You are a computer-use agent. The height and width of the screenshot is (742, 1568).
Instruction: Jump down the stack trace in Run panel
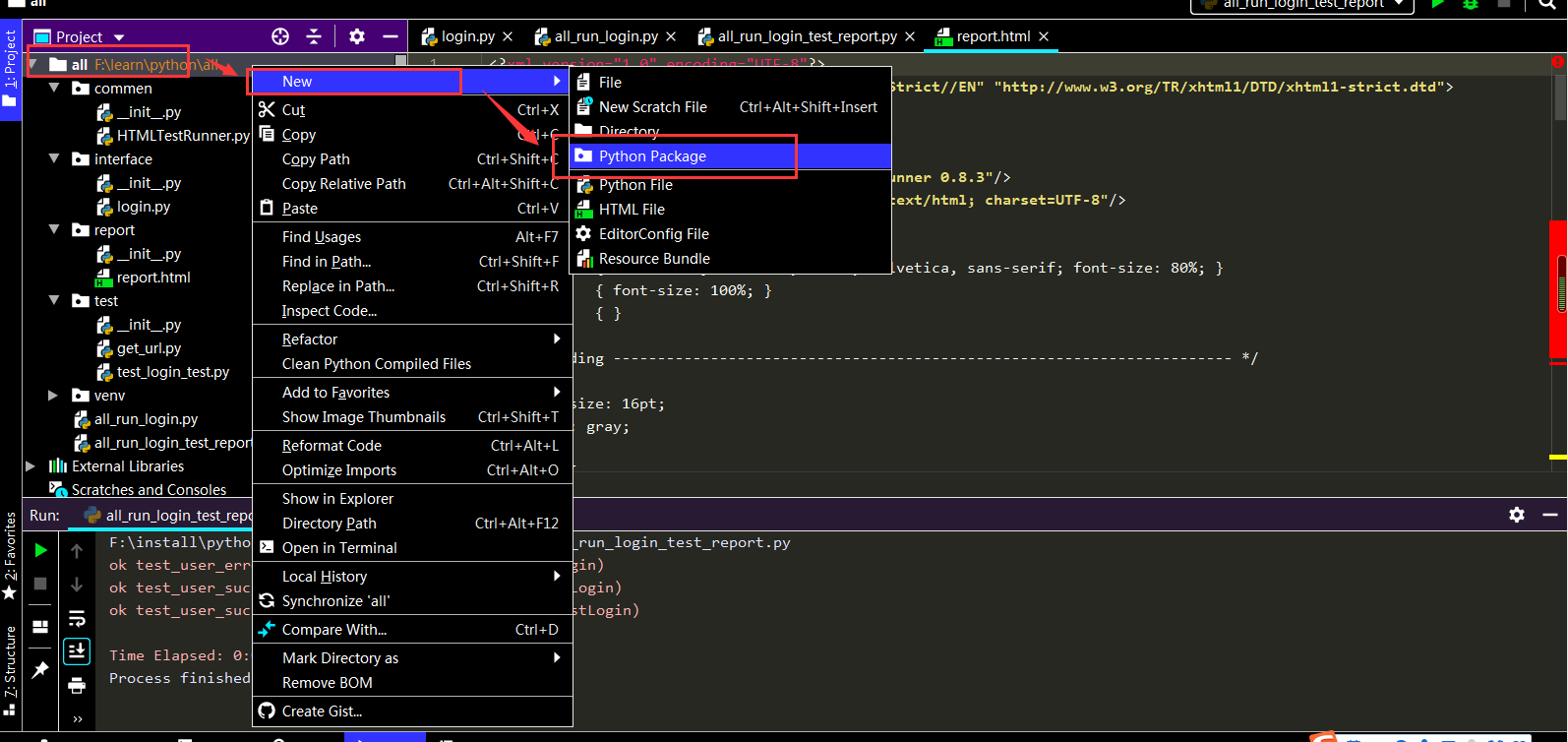77,585
